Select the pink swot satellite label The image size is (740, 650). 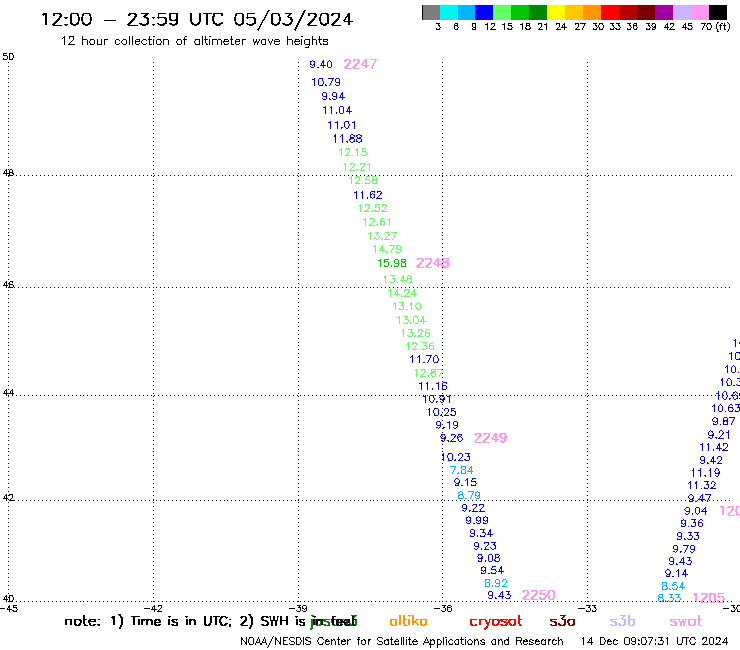point(686,621)
